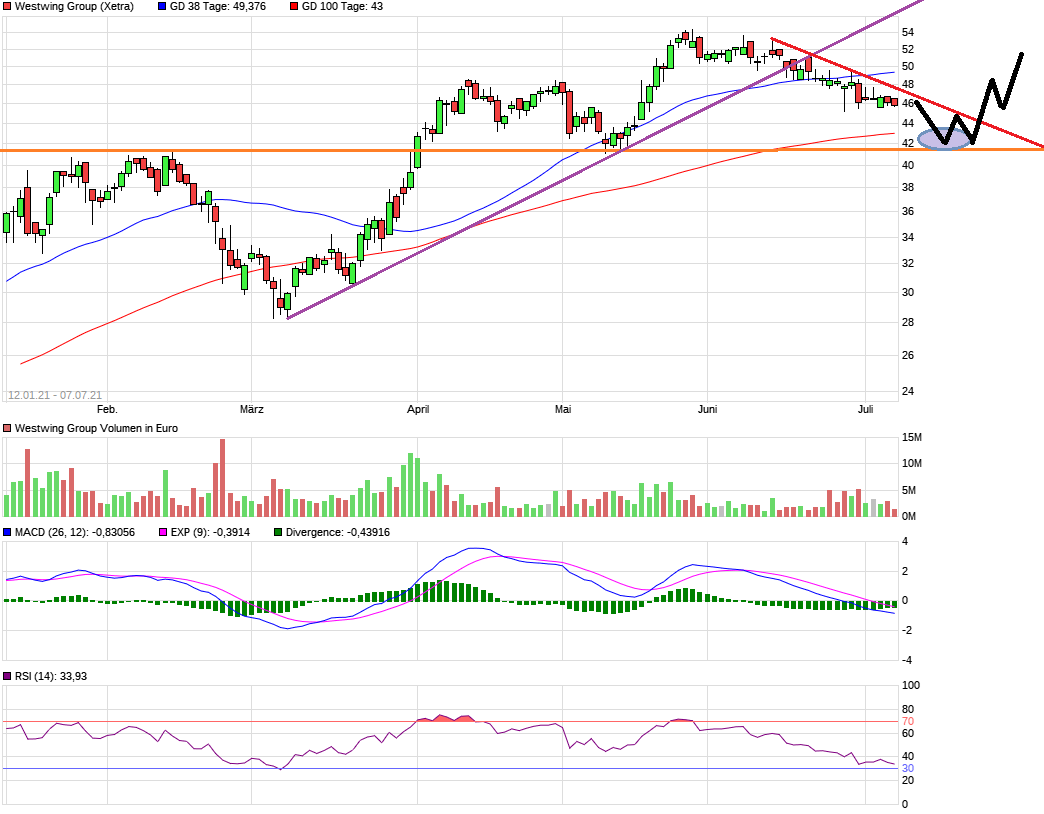
Task: Click the purple RSI (14) legend swatch
Action: [7, 676]
